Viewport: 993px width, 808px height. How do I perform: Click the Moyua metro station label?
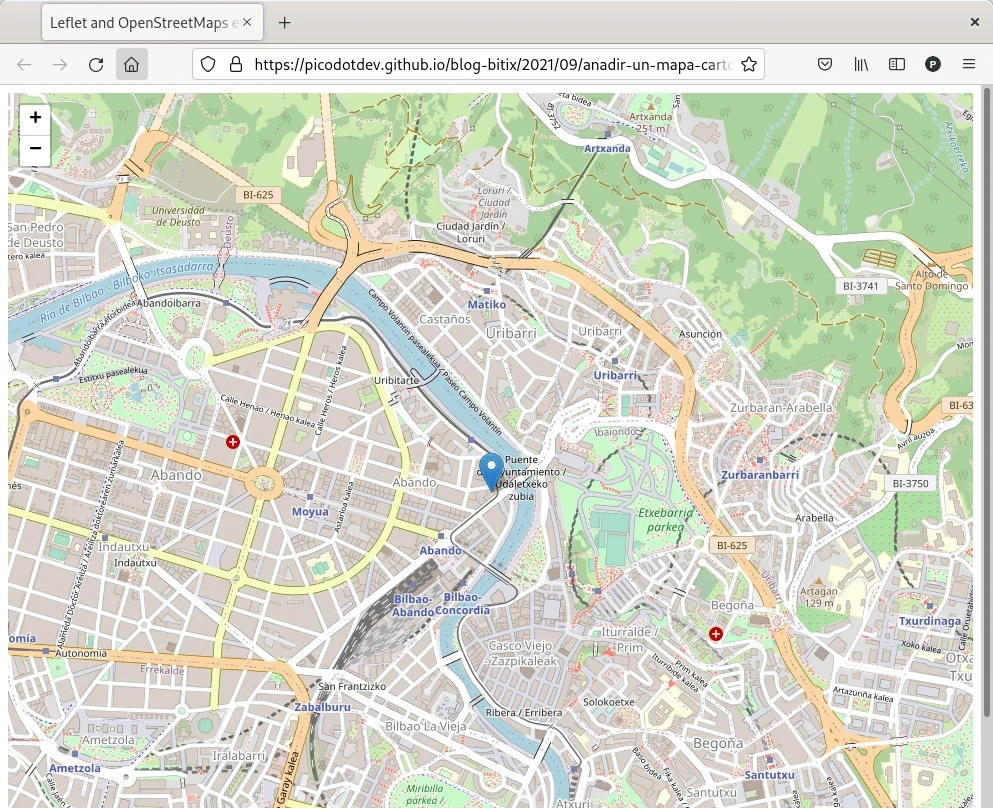pos(310,512)
